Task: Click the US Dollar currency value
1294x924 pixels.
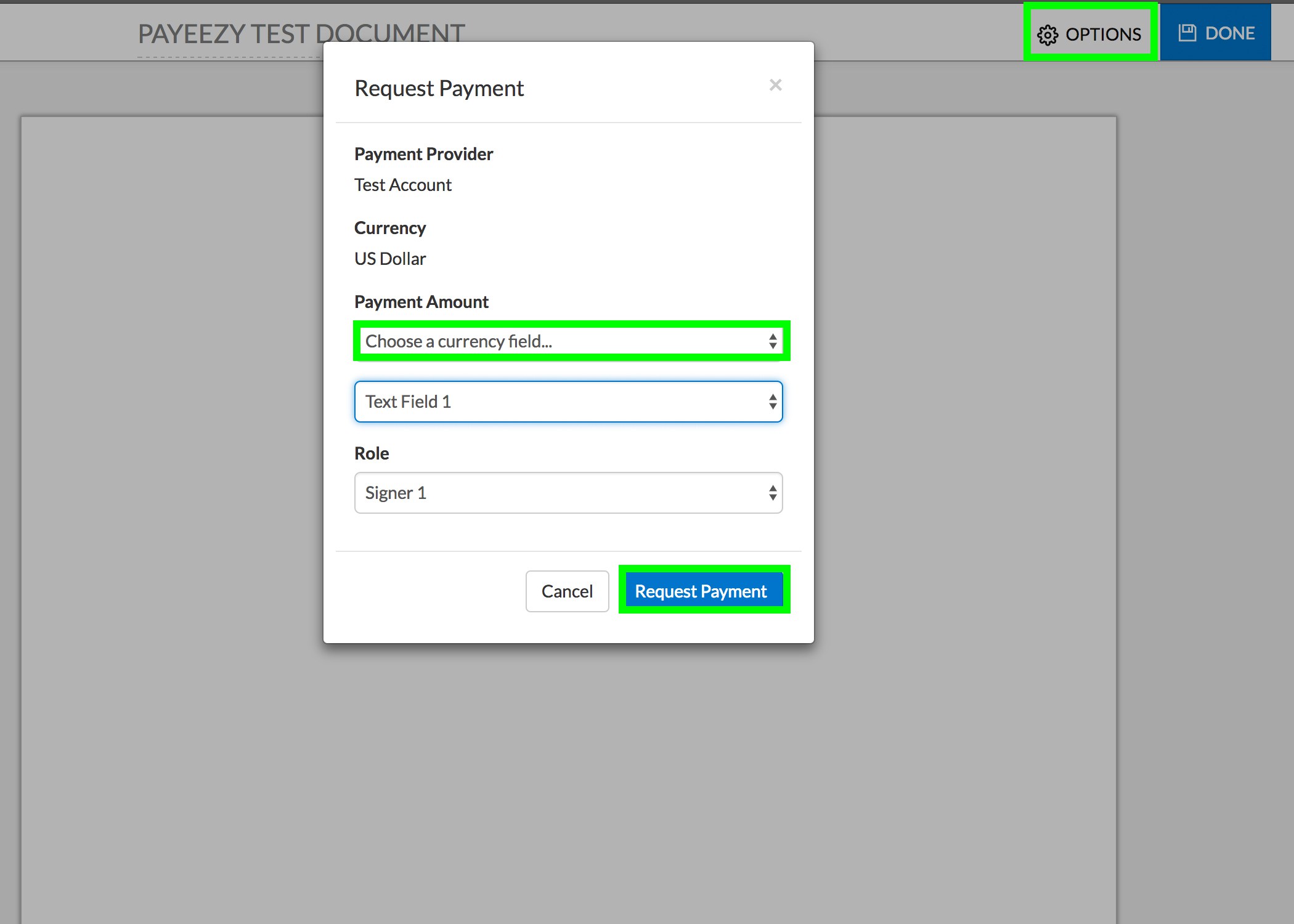Action: coord(390,259)
